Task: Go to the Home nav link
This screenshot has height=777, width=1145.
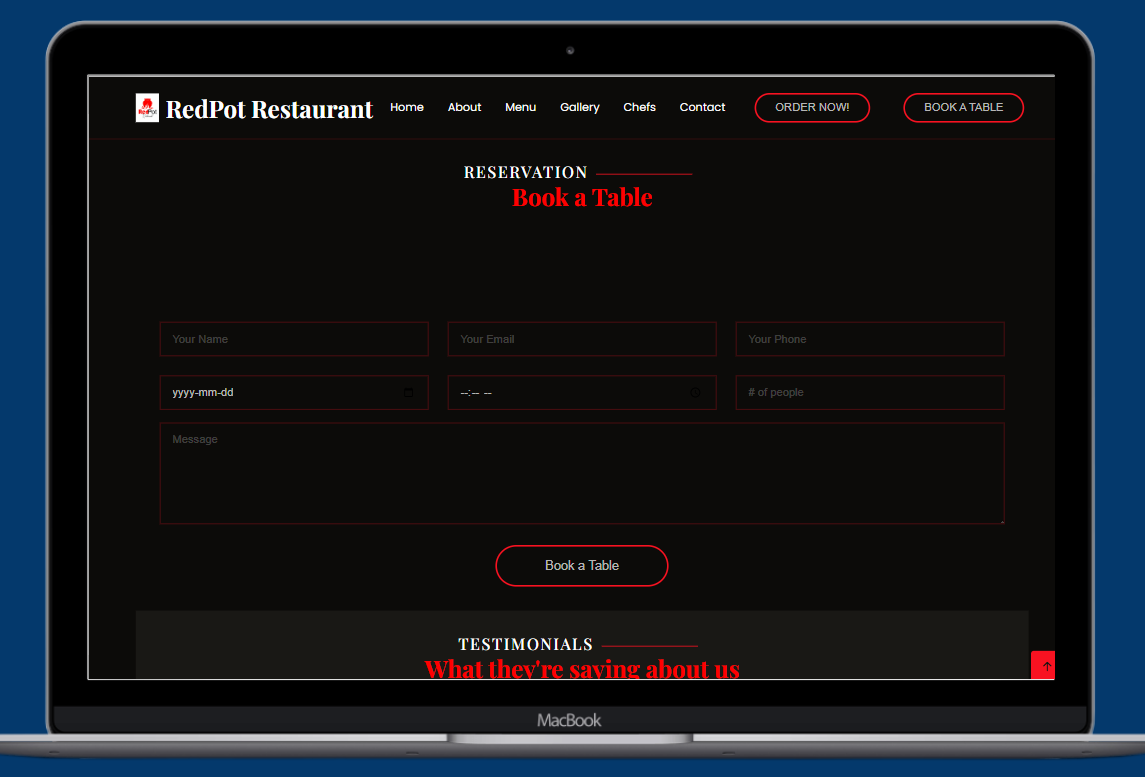Action: (407, 107)
